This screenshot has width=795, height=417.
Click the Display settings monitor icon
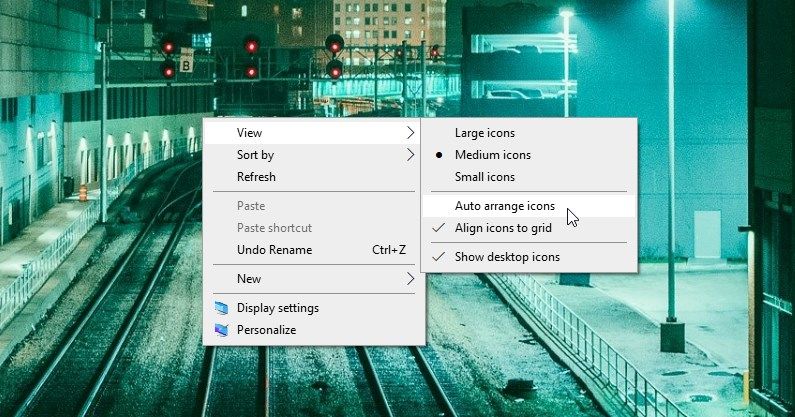[x=221, y=308]
